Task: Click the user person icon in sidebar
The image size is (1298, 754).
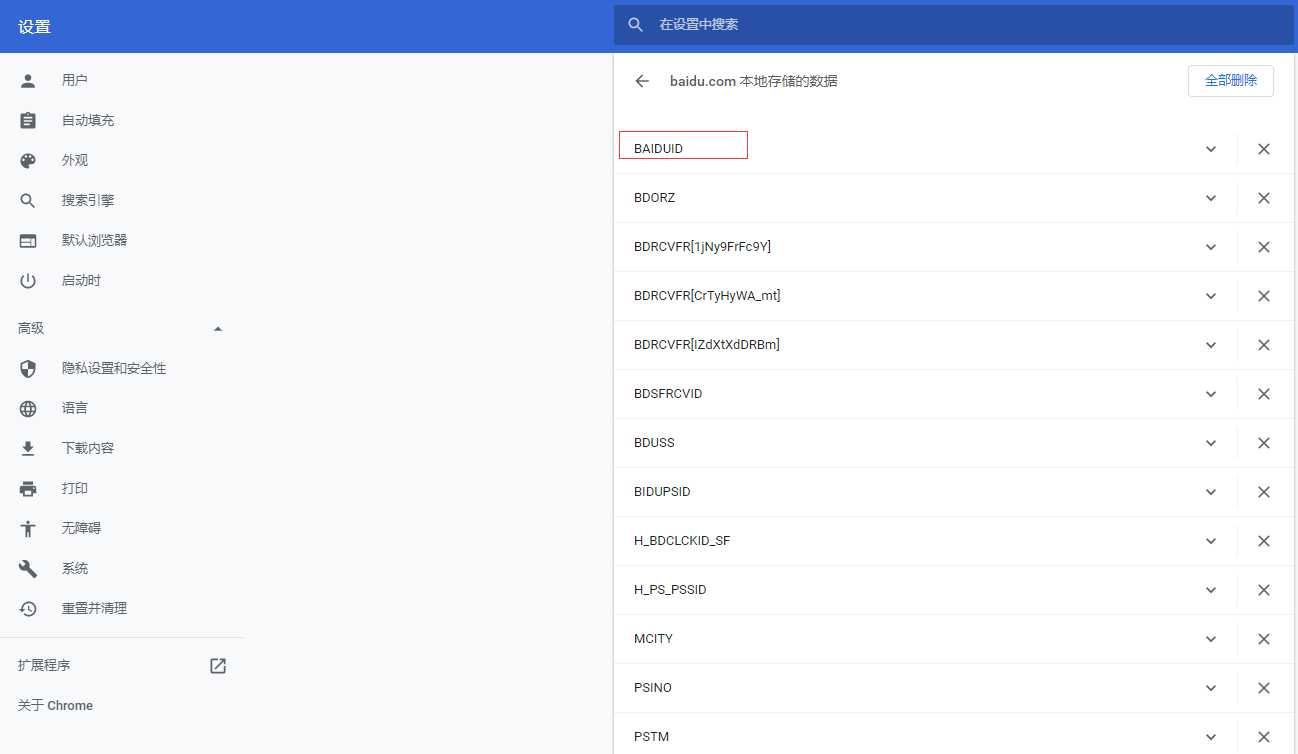Action: (28, 80)
